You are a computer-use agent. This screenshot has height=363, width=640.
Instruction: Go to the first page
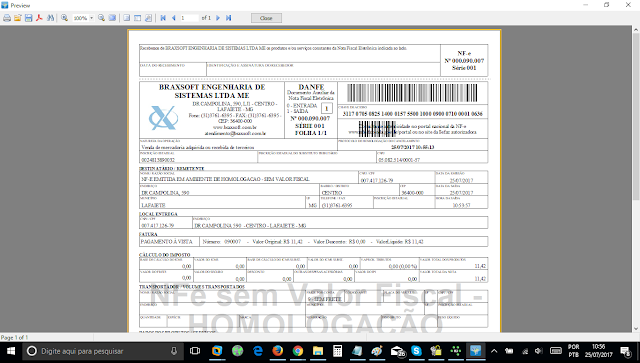coord(163,18)
